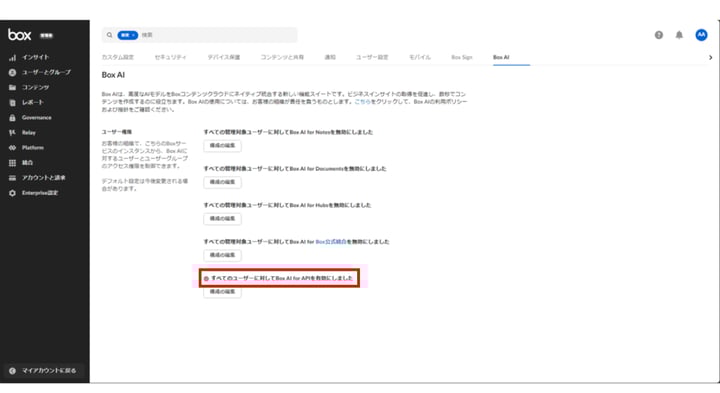Screen dimensions: 720x393
Task: Click the Box AI for Hubs status text
Action: (287, 205)
